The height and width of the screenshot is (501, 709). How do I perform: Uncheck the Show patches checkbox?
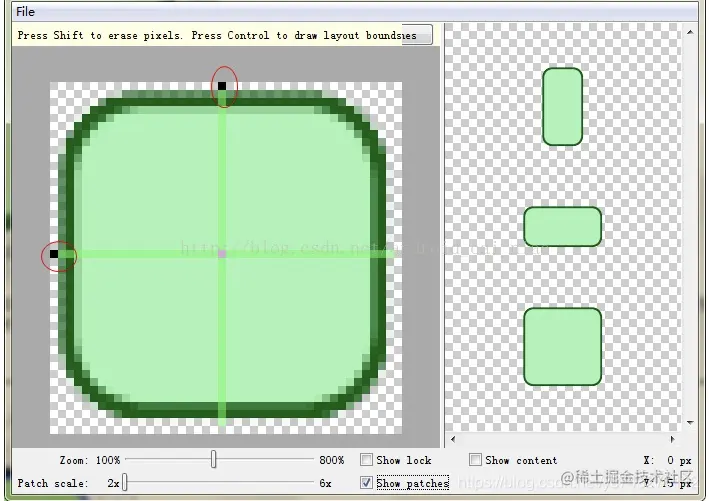coord(366,482)
